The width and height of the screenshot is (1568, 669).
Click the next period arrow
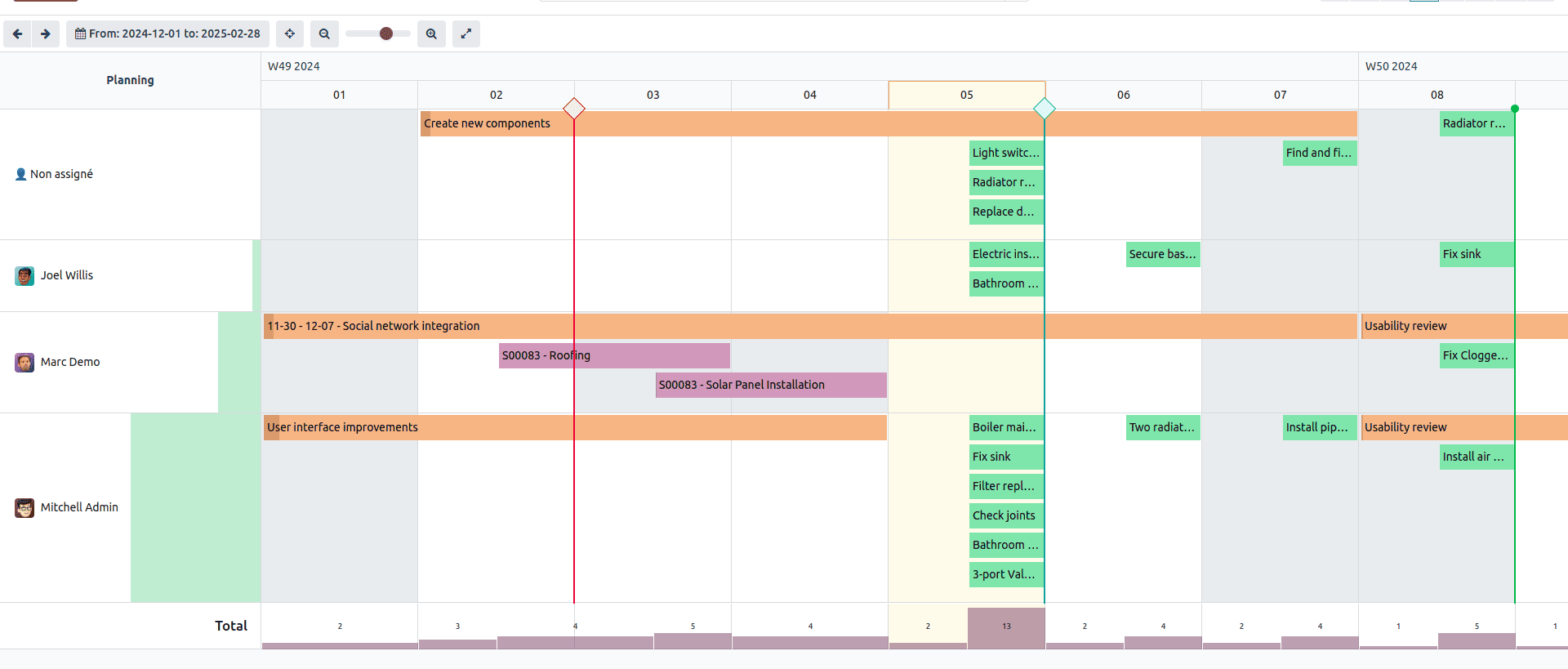tap(46, 33)
